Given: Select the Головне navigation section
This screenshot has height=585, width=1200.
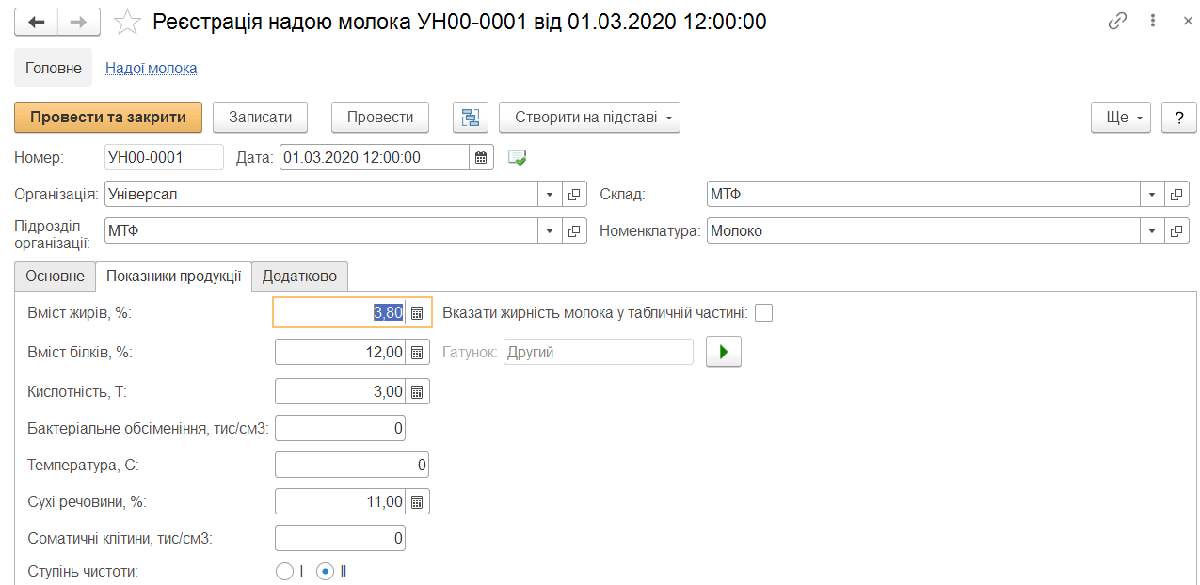Looking at the screenshot, I should [52, 68].
